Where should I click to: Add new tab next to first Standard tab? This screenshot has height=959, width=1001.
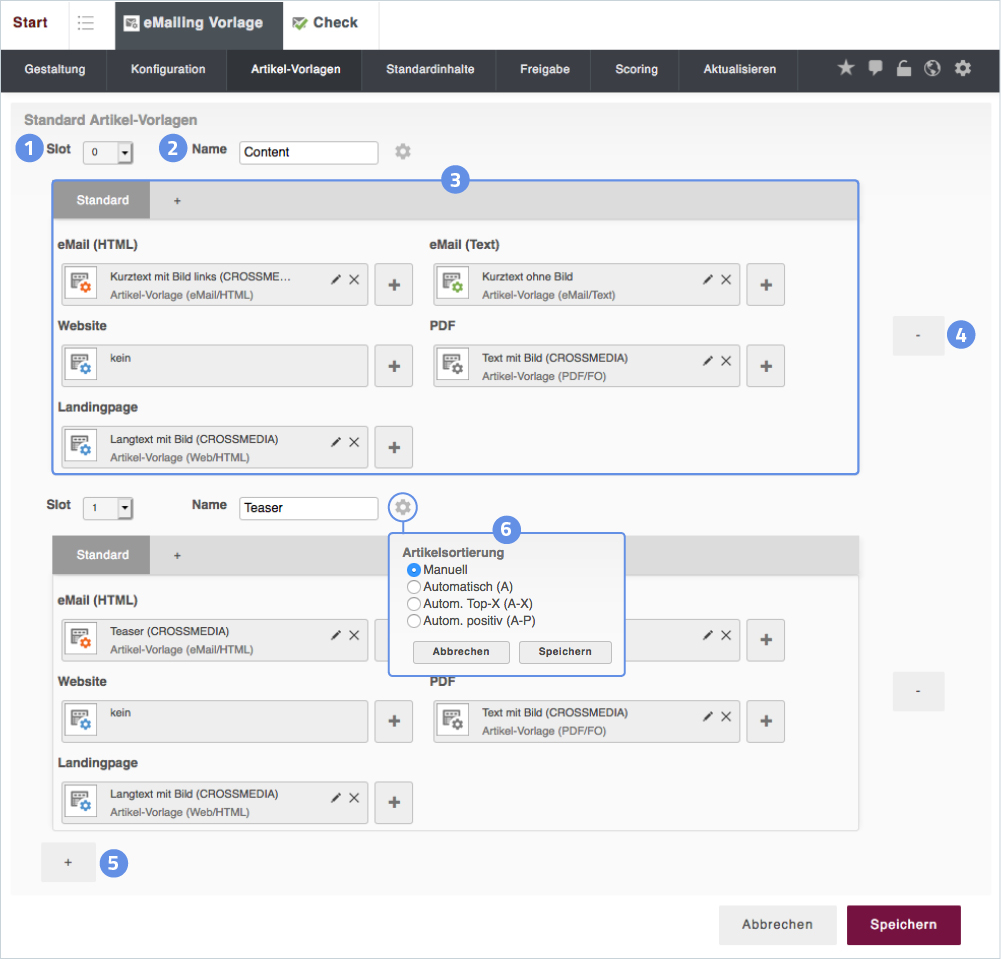tap(177, 200)
